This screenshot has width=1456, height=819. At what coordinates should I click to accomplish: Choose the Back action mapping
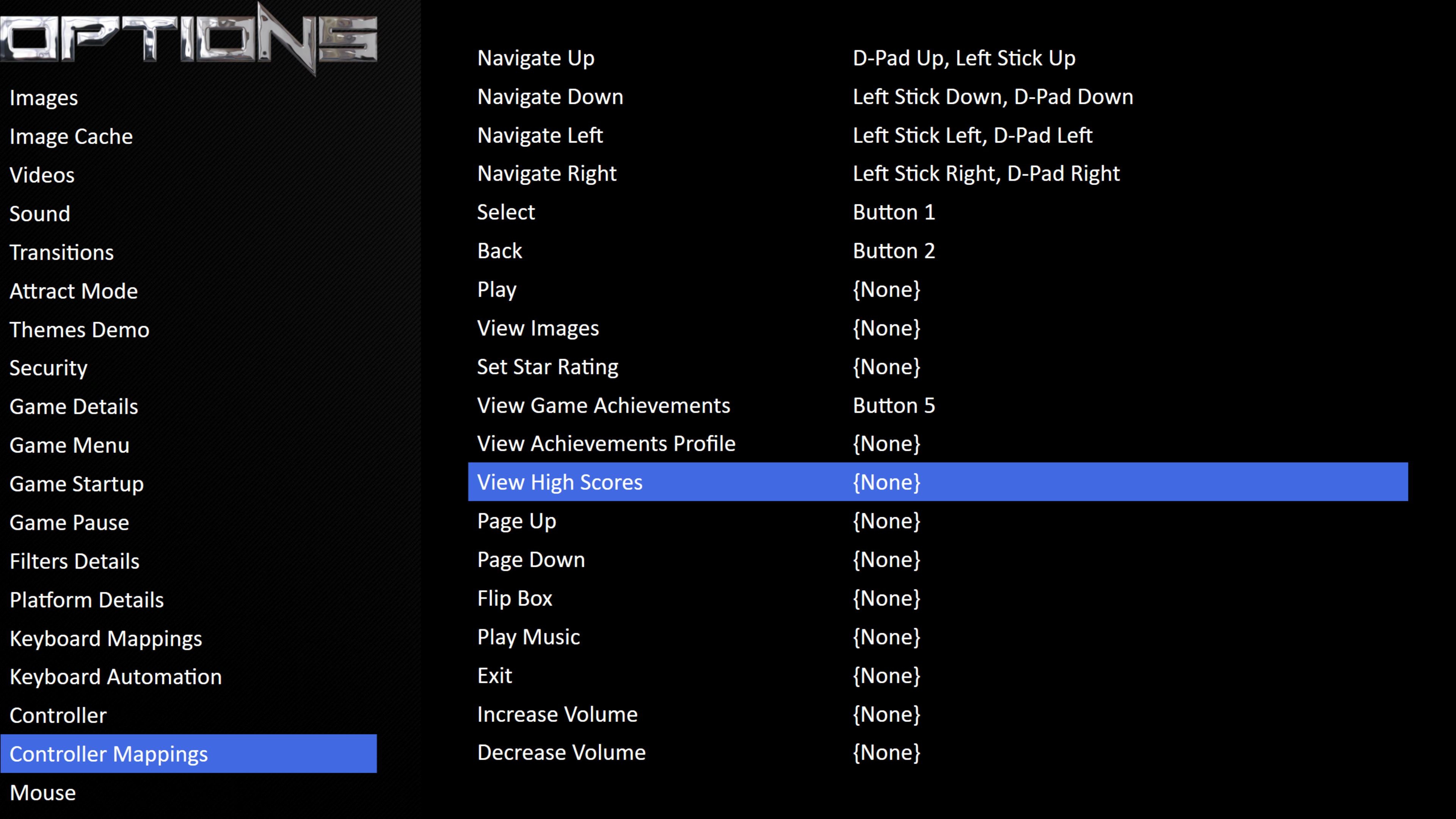[x=938, y=251]
